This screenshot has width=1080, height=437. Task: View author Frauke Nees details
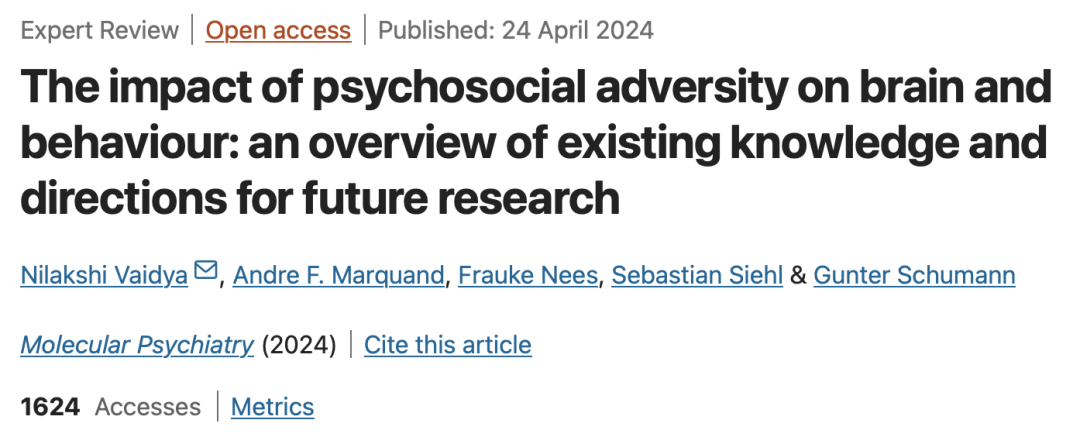point(528,276)
